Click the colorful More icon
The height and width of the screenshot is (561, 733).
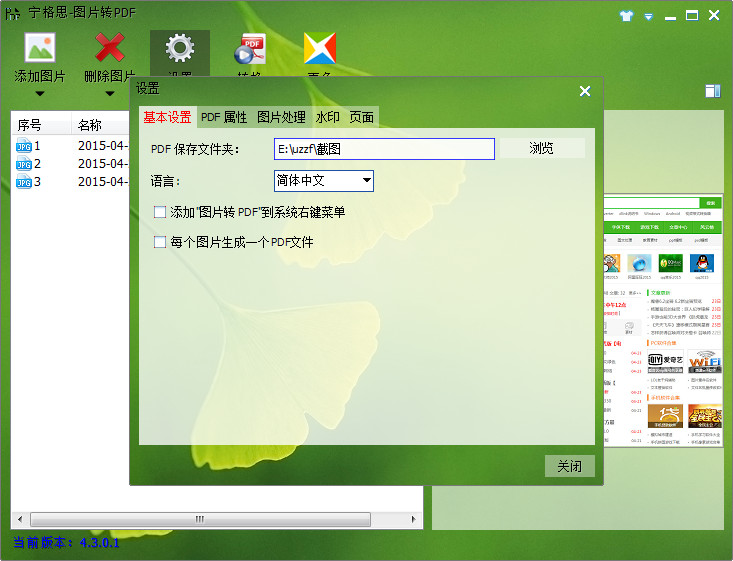click(319, 48)
